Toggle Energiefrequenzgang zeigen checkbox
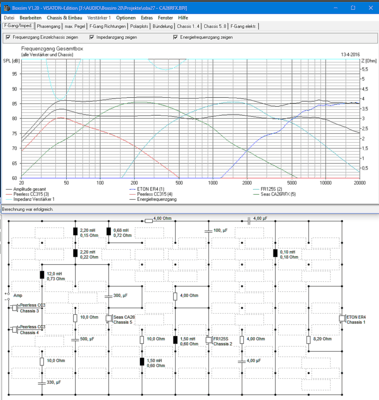Viewport: 379px width, 400px height. 175,37
